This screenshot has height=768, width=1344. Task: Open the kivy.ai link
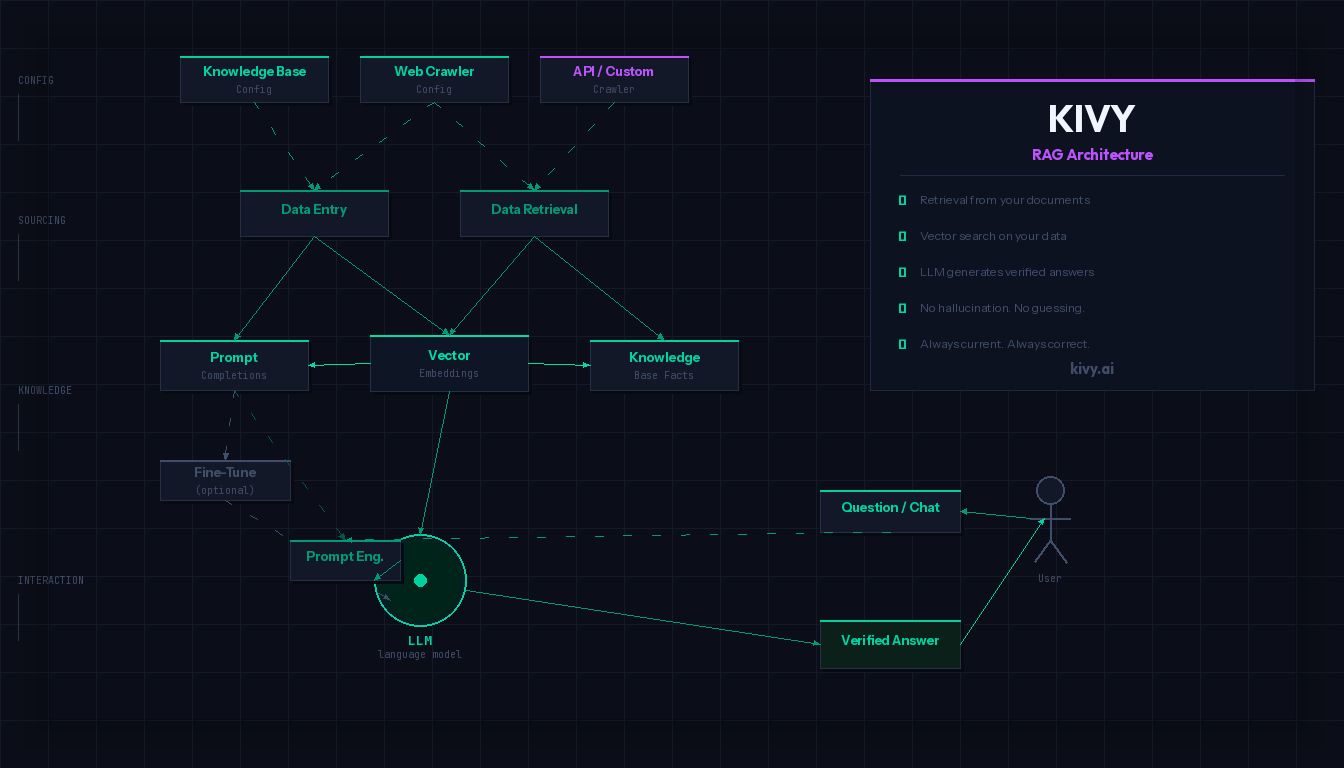point(1092,368)
